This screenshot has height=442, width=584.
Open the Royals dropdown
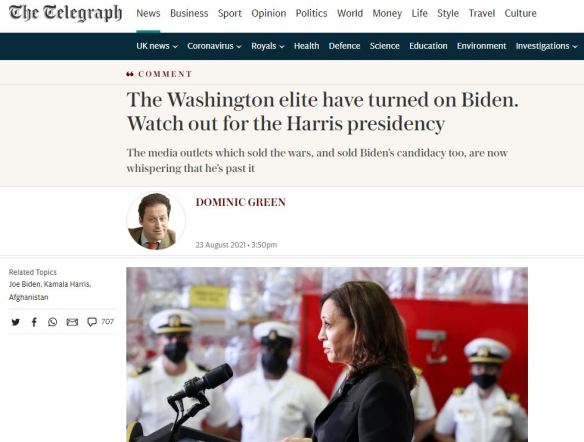coord(267,46)
